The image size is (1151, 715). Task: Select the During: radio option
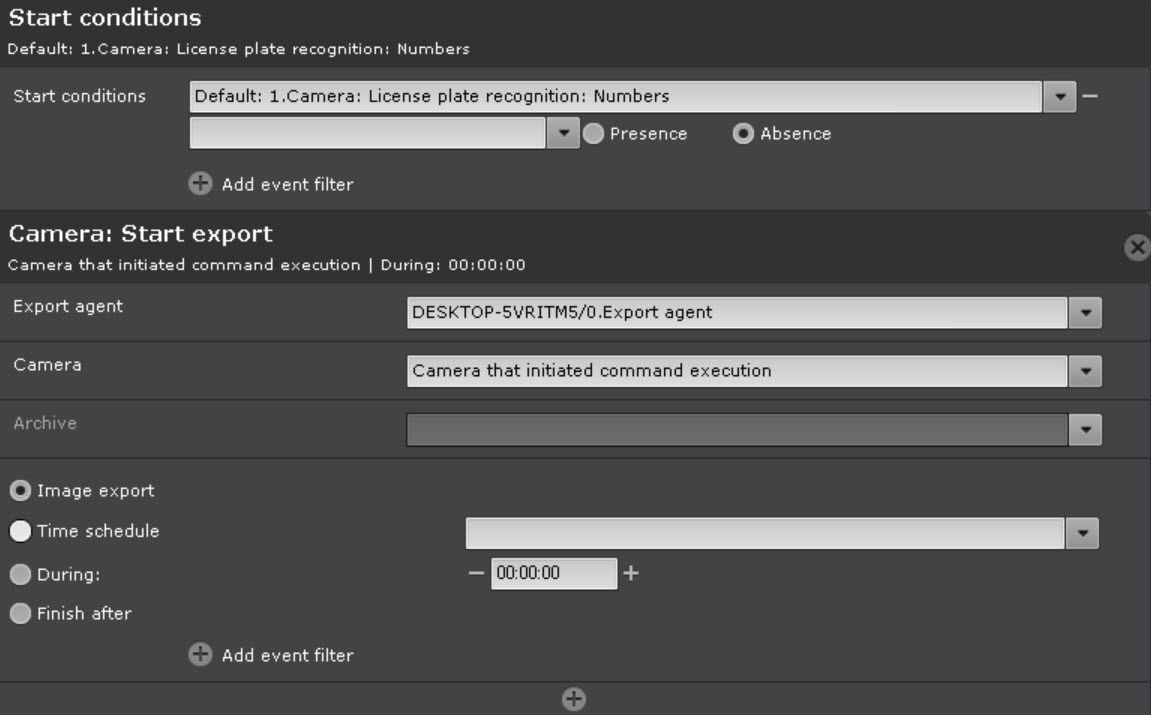(x=20, y=575)
